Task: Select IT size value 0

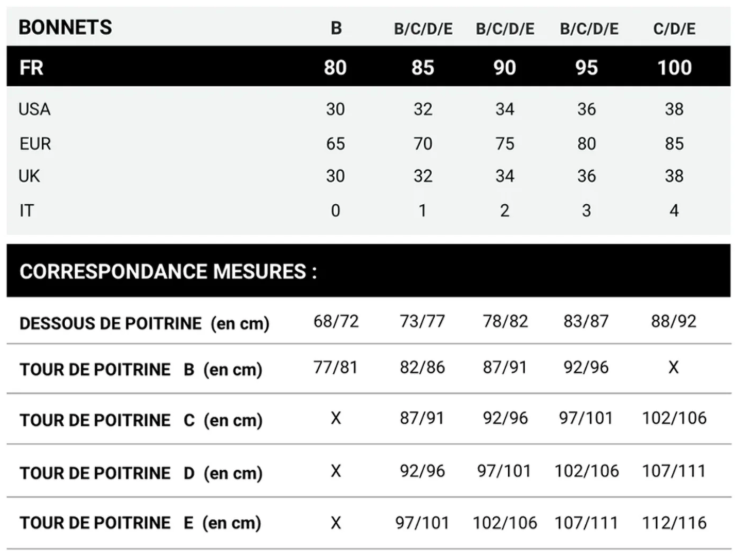Action: click(x=336, y=210)
